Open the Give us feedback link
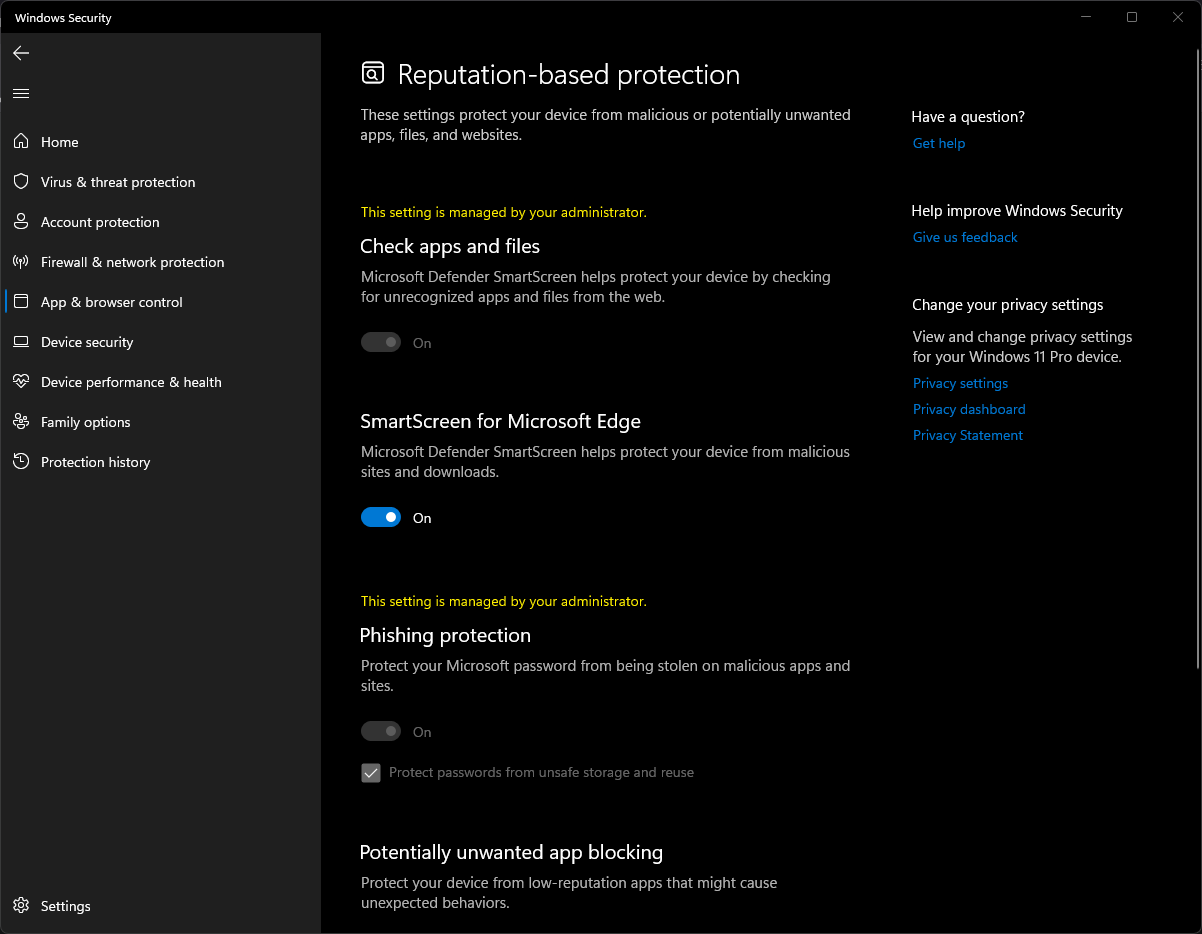1202x934 pixels. tap(964, 237)
